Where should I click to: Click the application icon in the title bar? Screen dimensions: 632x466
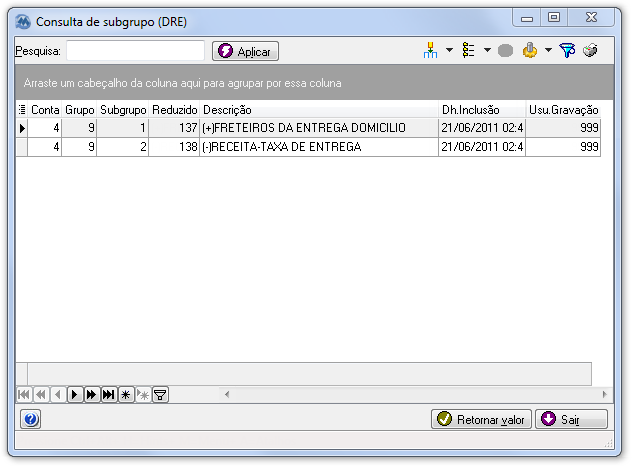point(23,22)
